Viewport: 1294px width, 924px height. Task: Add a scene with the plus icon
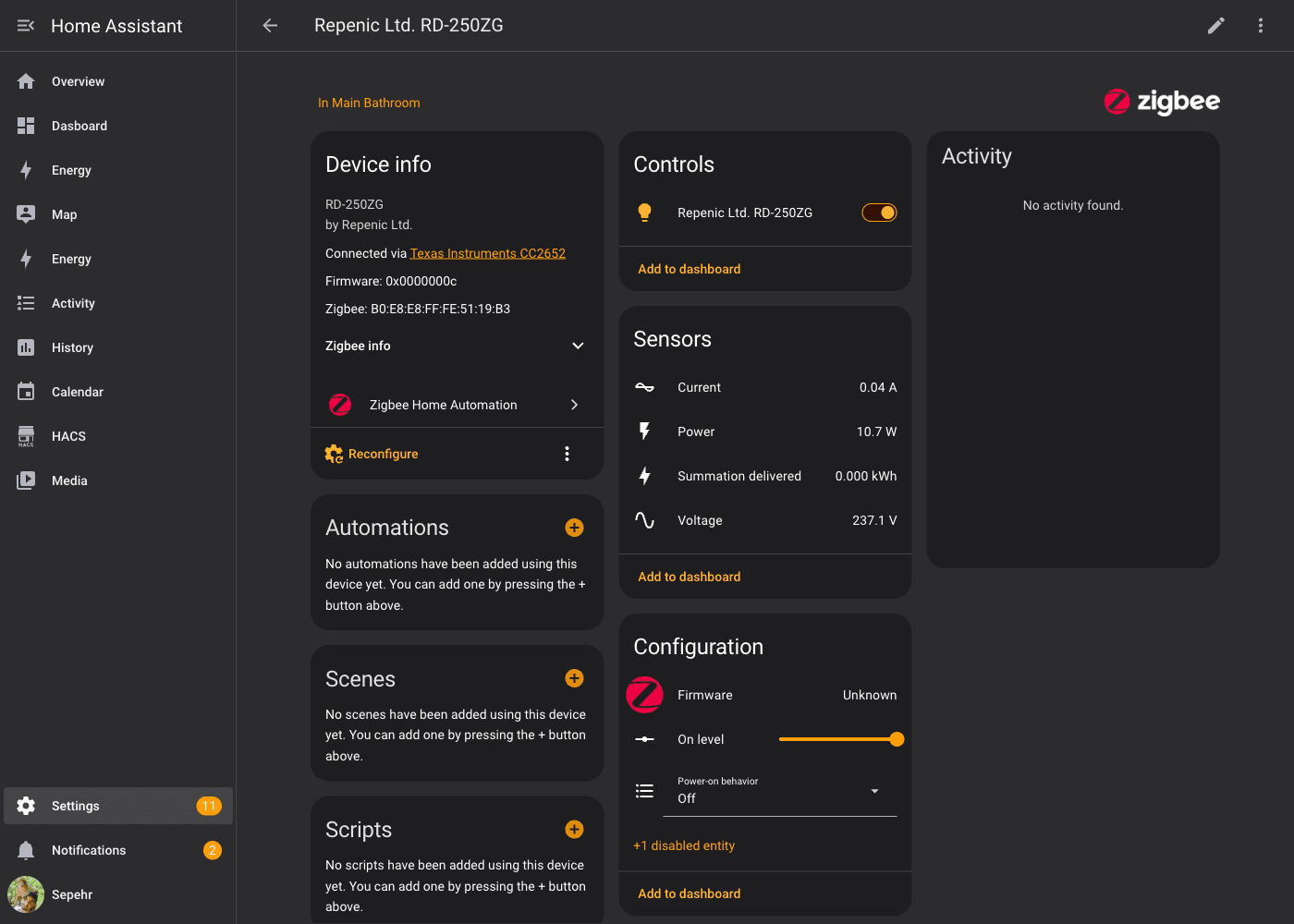(574, 678)
